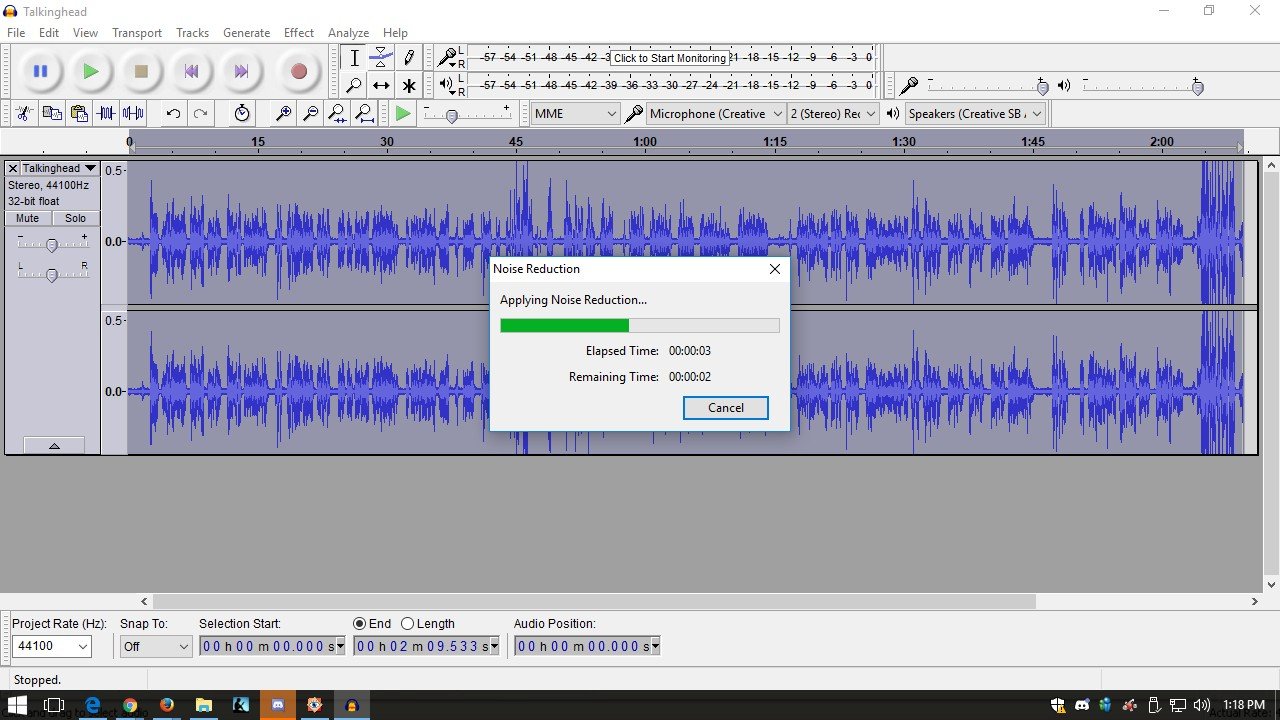Close the Noise Reduction dialog
1280x720 pixels.
point(774,269)
